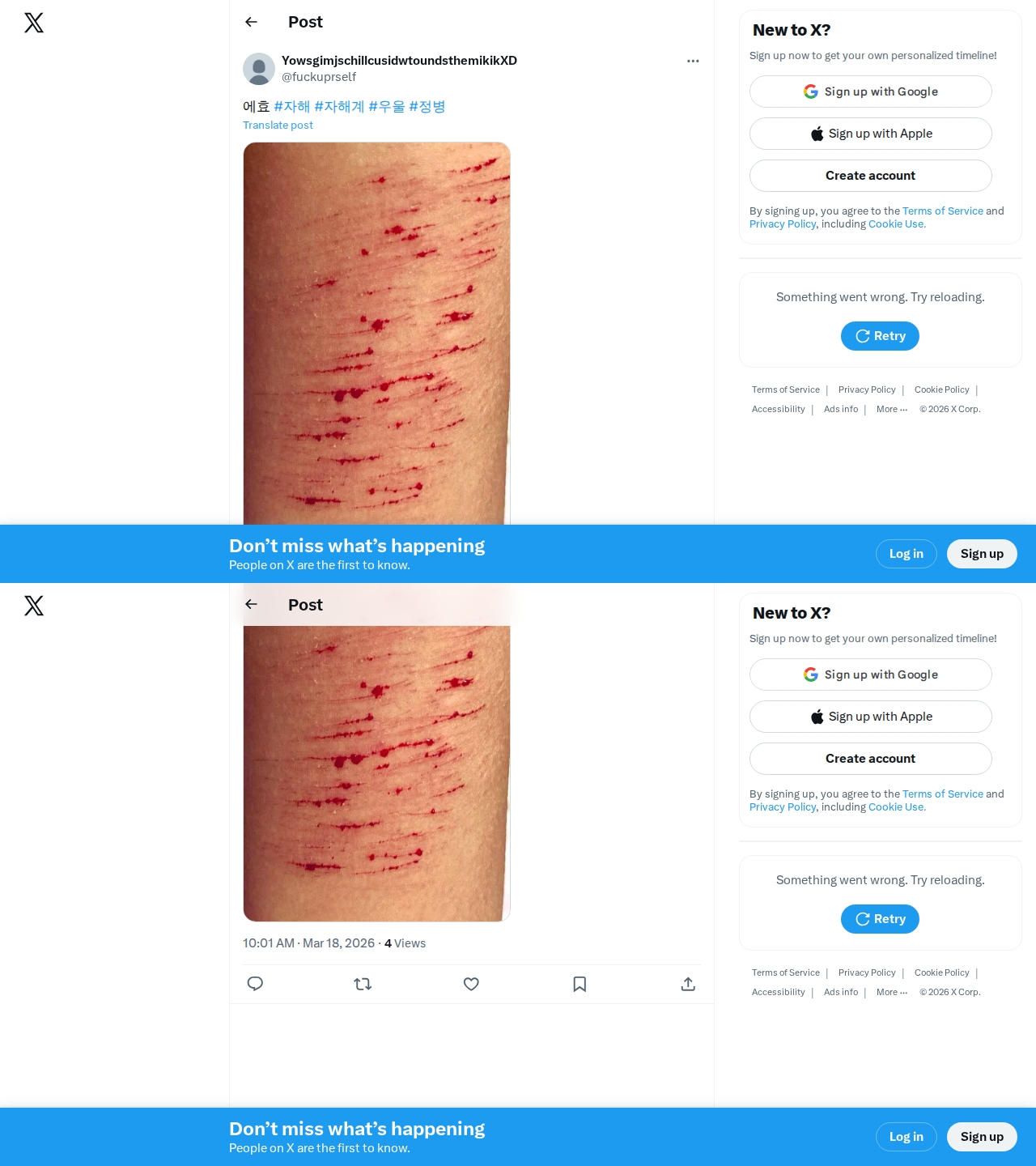The height and width of the screenshot is (1166, 1036).
Task: Open the @fuckuprself handle link
Action: point(319,77)
